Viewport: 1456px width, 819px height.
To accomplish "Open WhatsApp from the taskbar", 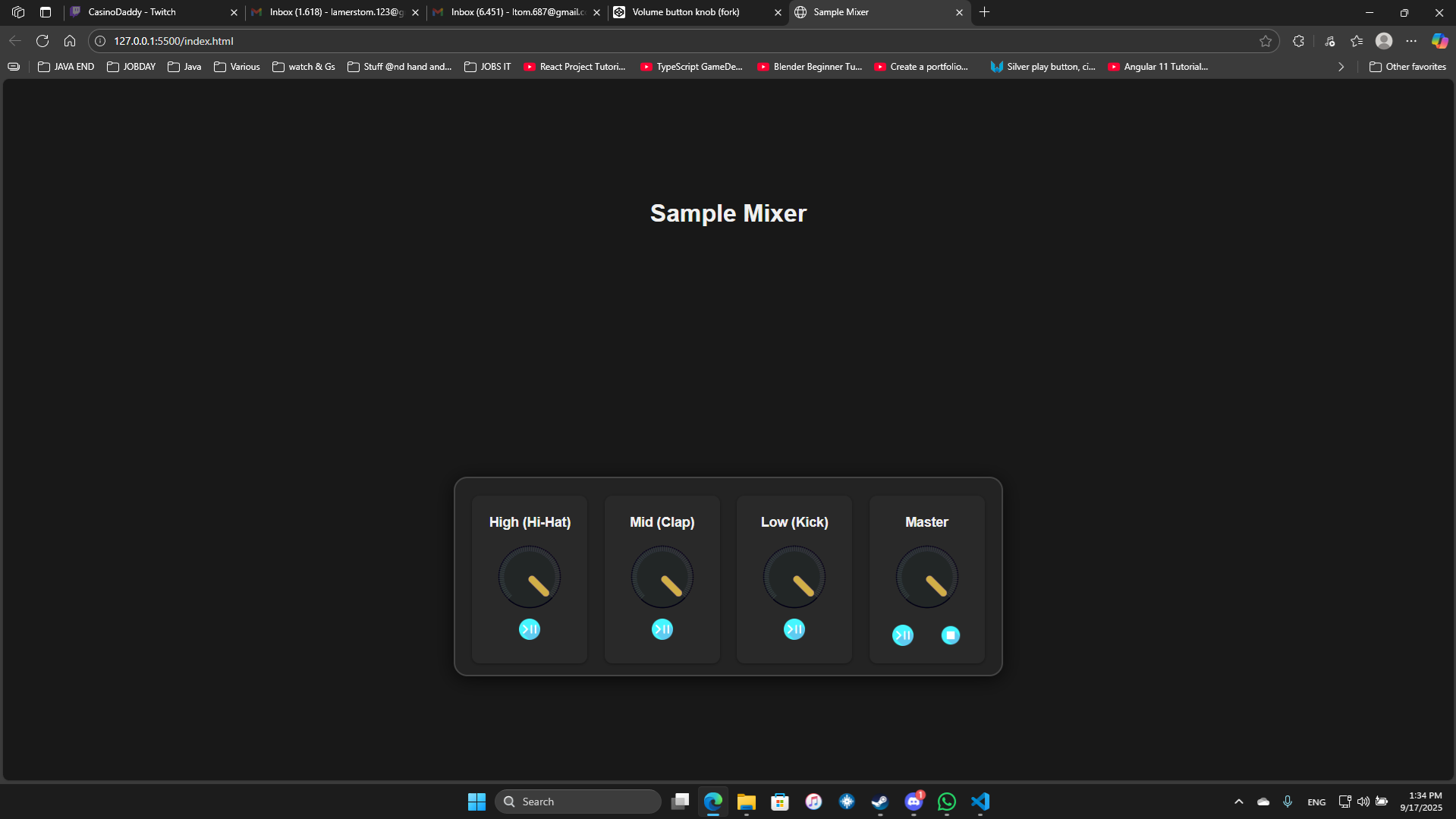I will (946, 802).
